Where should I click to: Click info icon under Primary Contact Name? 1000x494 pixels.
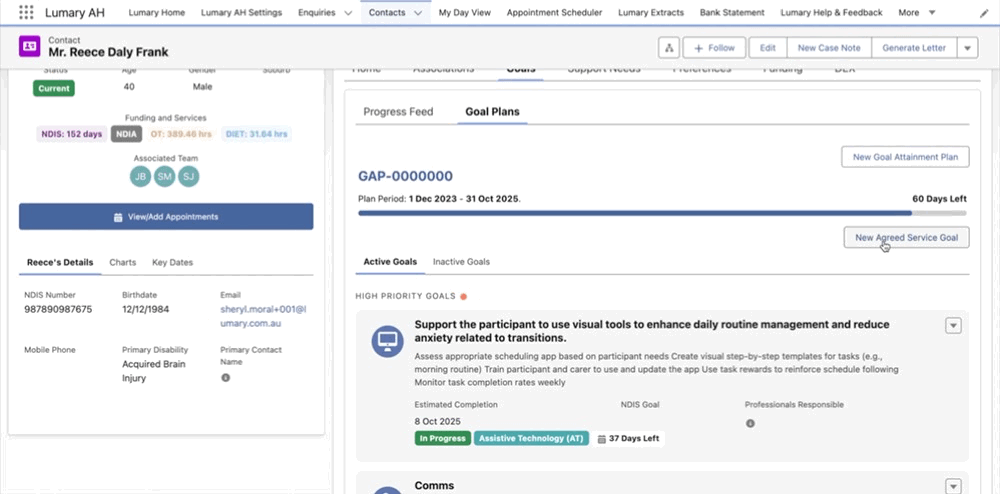(225, 377)
